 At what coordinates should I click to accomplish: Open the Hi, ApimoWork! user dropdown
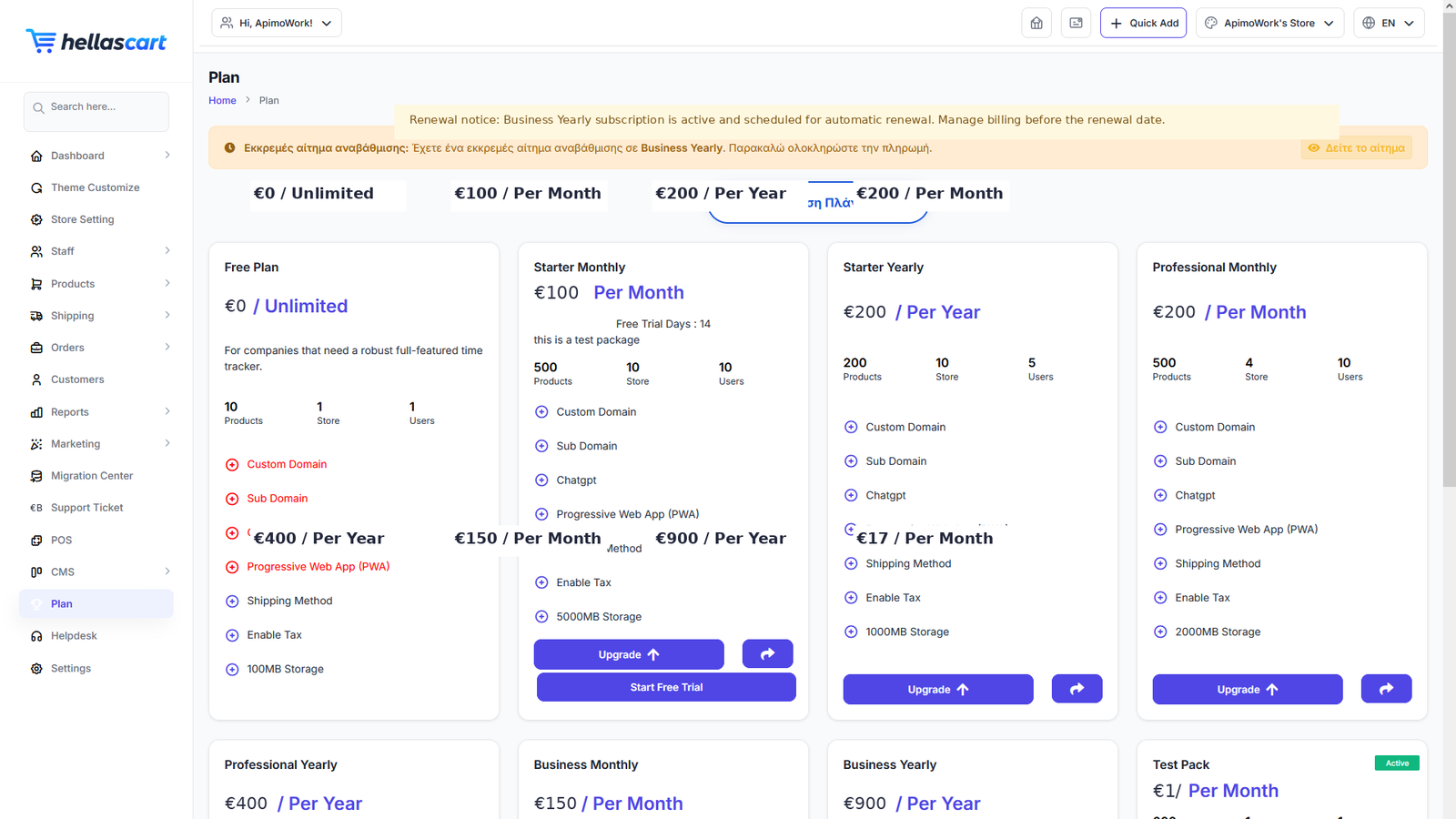tap(277, 23)
